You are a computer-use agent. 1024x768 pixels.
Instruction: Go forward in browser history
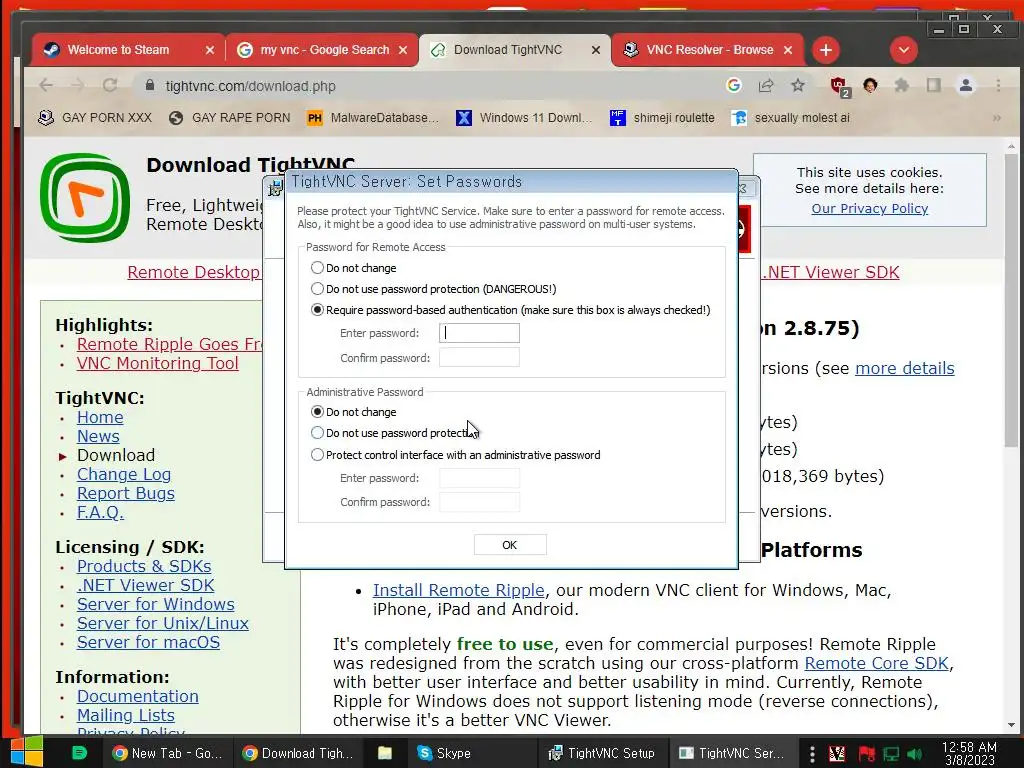coord(78,86)
